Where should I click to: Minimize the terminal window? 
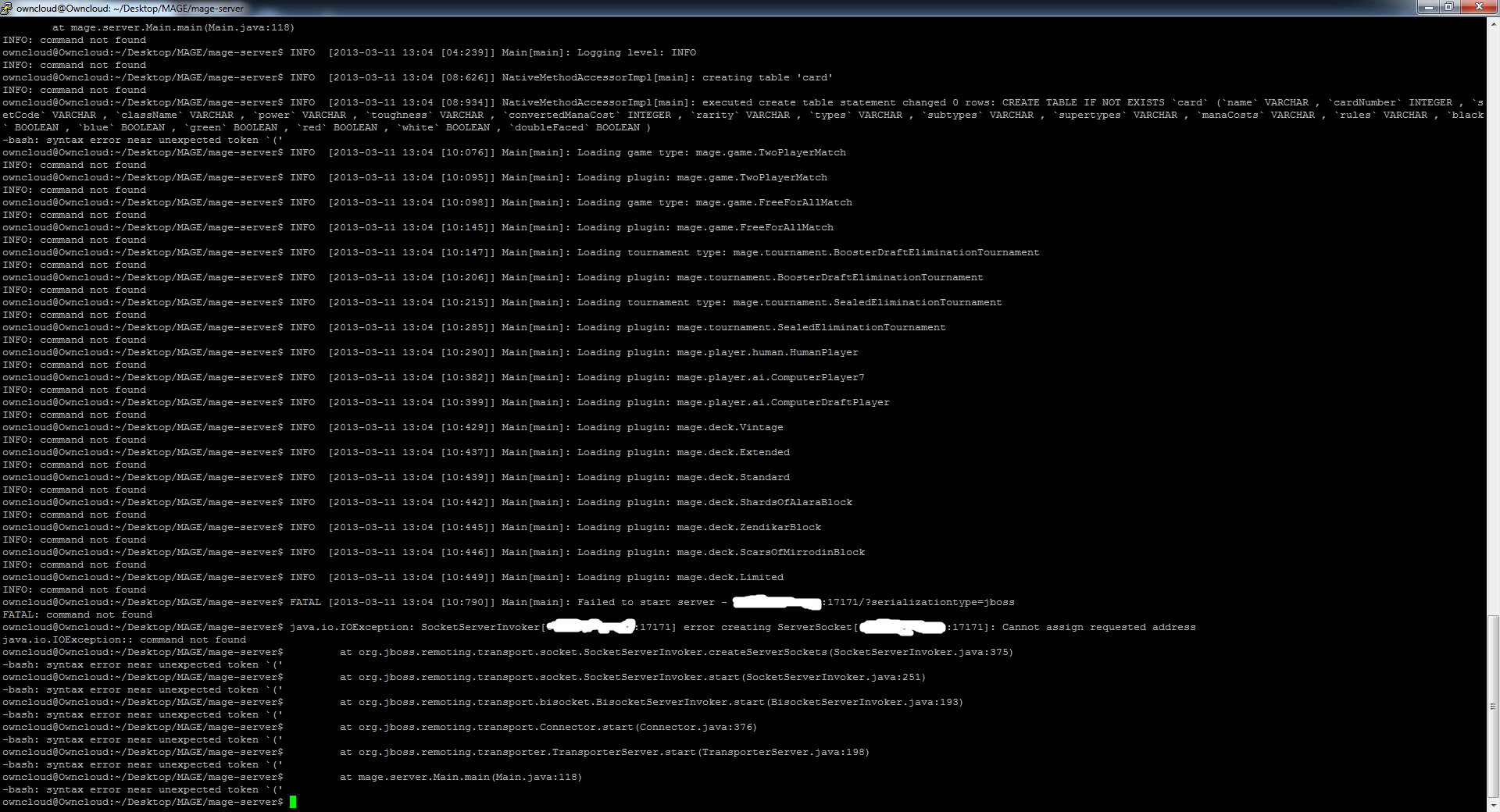coord(1429,7)
